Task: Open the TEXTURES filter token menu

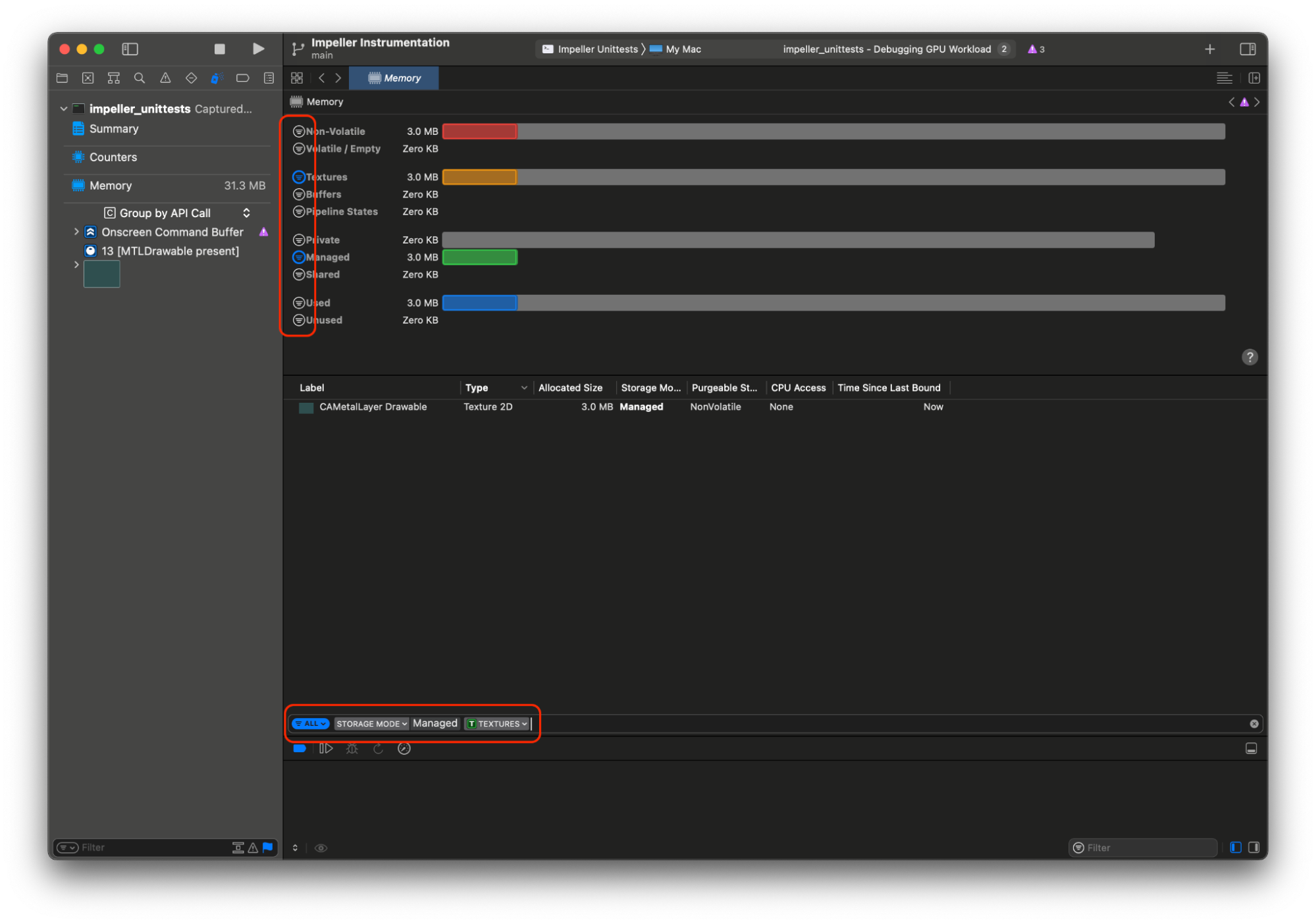Action: point(497,723)
